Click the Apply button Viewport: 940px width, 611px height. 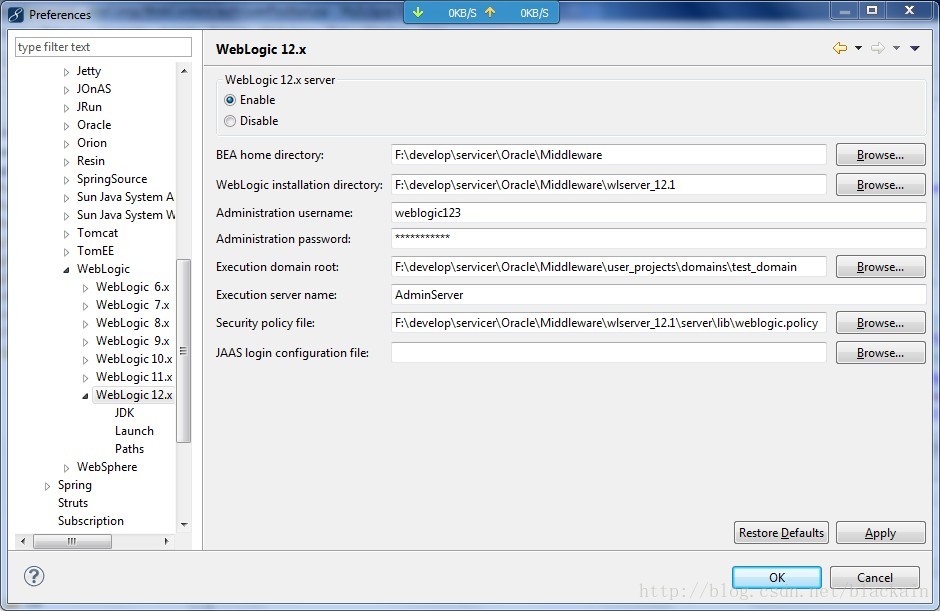(880, 532)
